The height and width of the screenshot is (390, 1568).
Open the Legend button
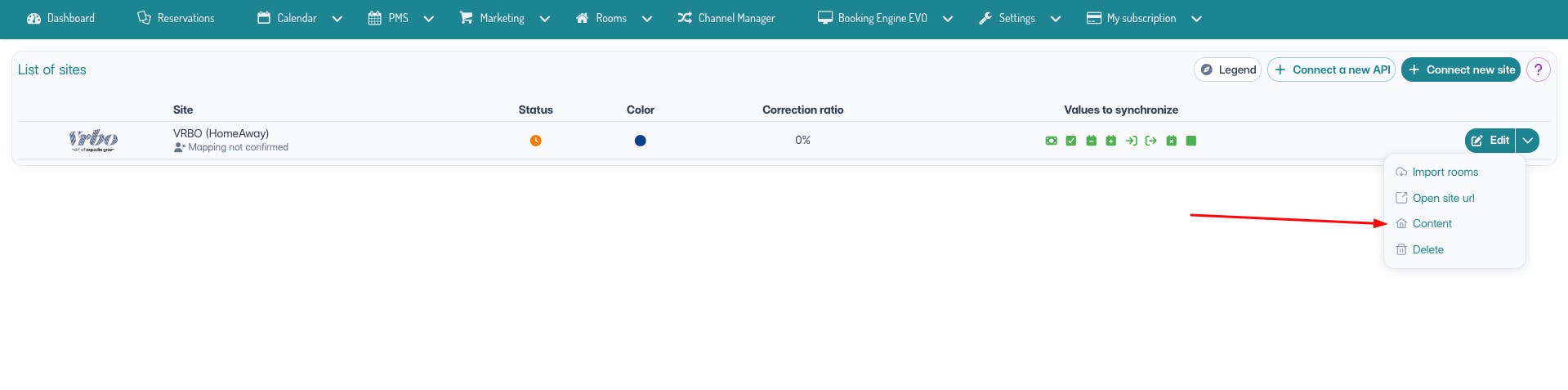tap(1227, 69)
